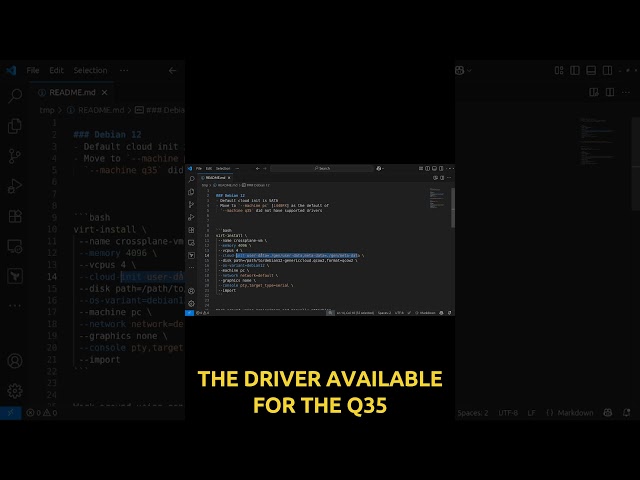The height and width of the screenshot is (480, 640).
Task: Click Go Back arrow in dimmed background title bar
Action: [x=172, y=70]
